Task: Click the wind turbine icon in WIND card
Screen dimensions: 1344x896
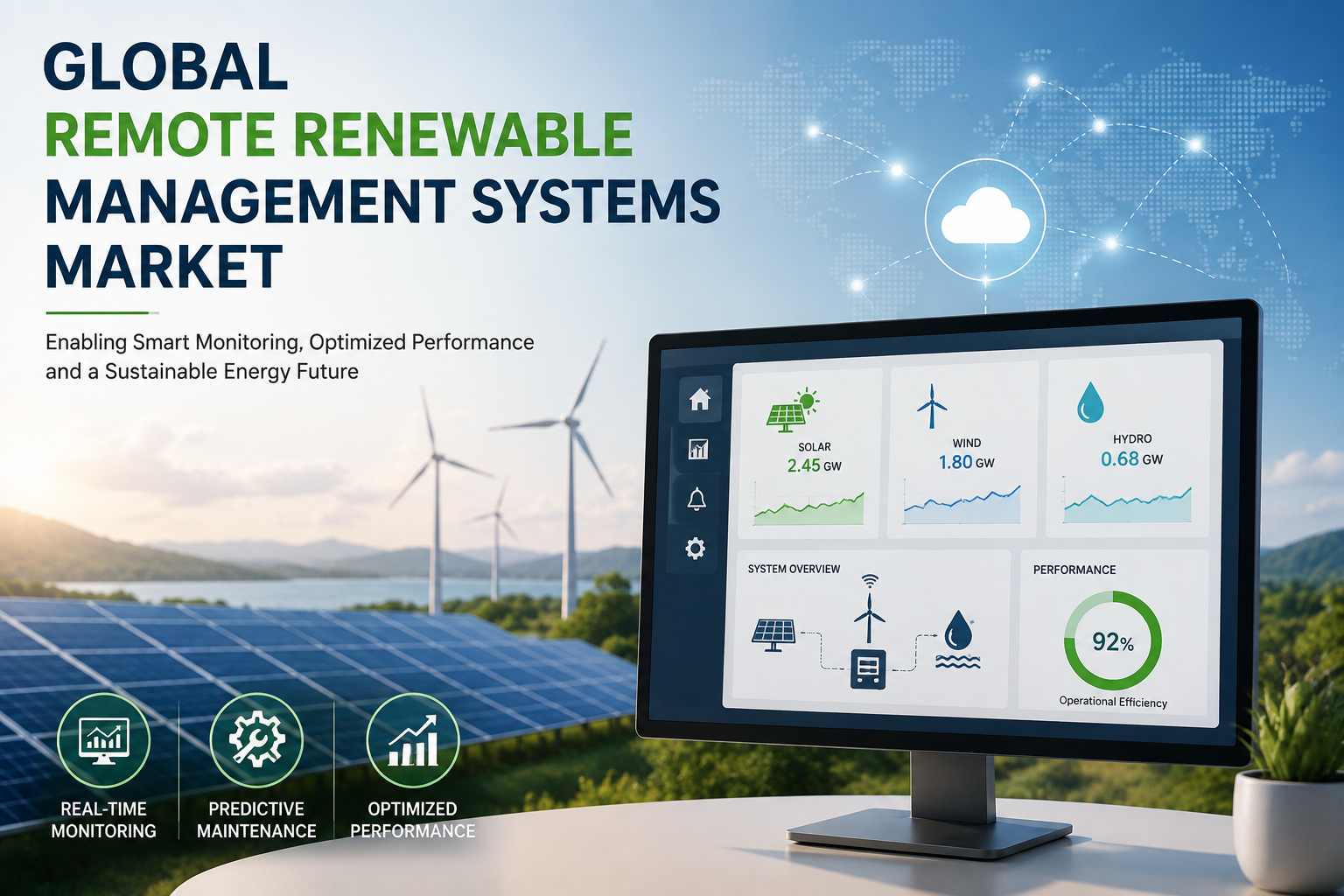Action: (x=932, y=406)
